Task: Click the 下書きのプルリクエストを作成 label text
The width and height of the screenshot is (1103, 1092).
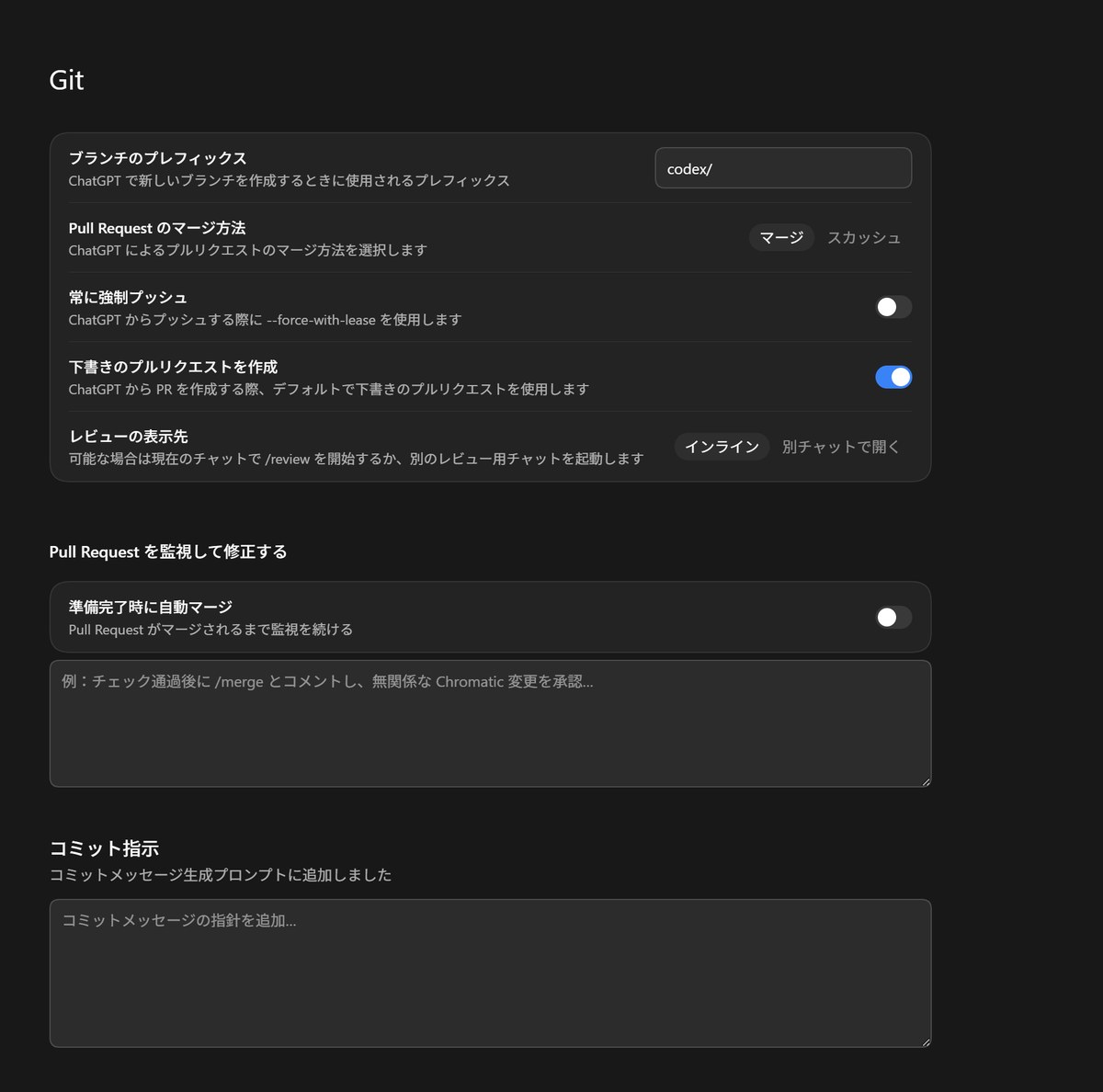Action: coord(173,367)
